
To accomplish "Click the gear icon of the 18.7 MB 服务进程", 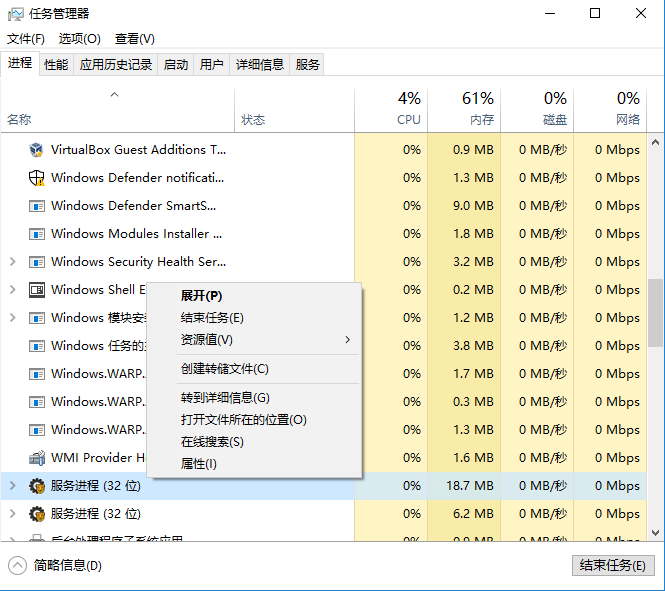I will point(37,486).
